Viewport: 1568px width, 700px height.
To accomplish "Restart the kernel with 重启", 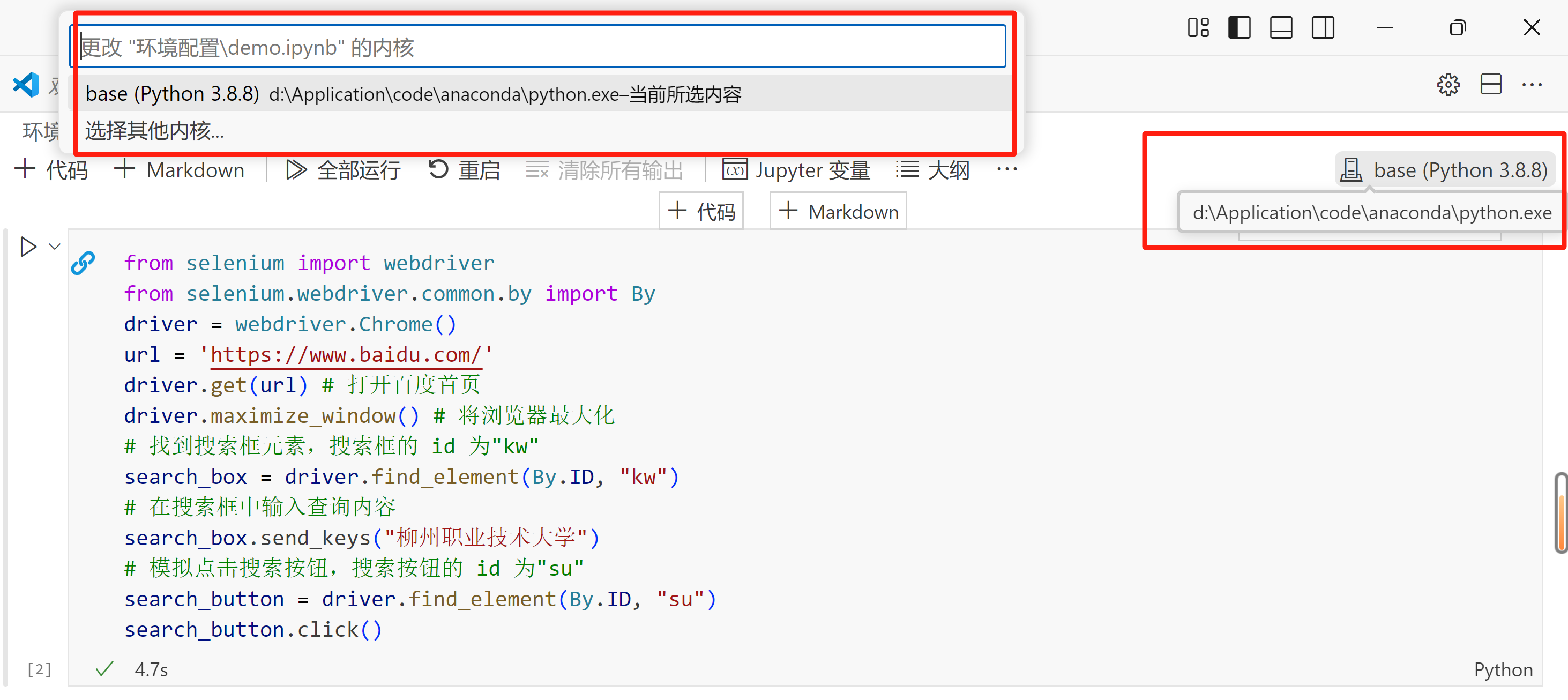I will 464,170.
